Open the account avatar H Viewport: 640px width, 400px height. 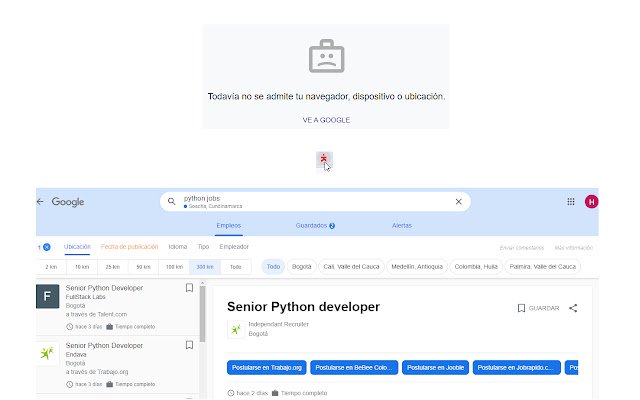[x=591, y=202]
